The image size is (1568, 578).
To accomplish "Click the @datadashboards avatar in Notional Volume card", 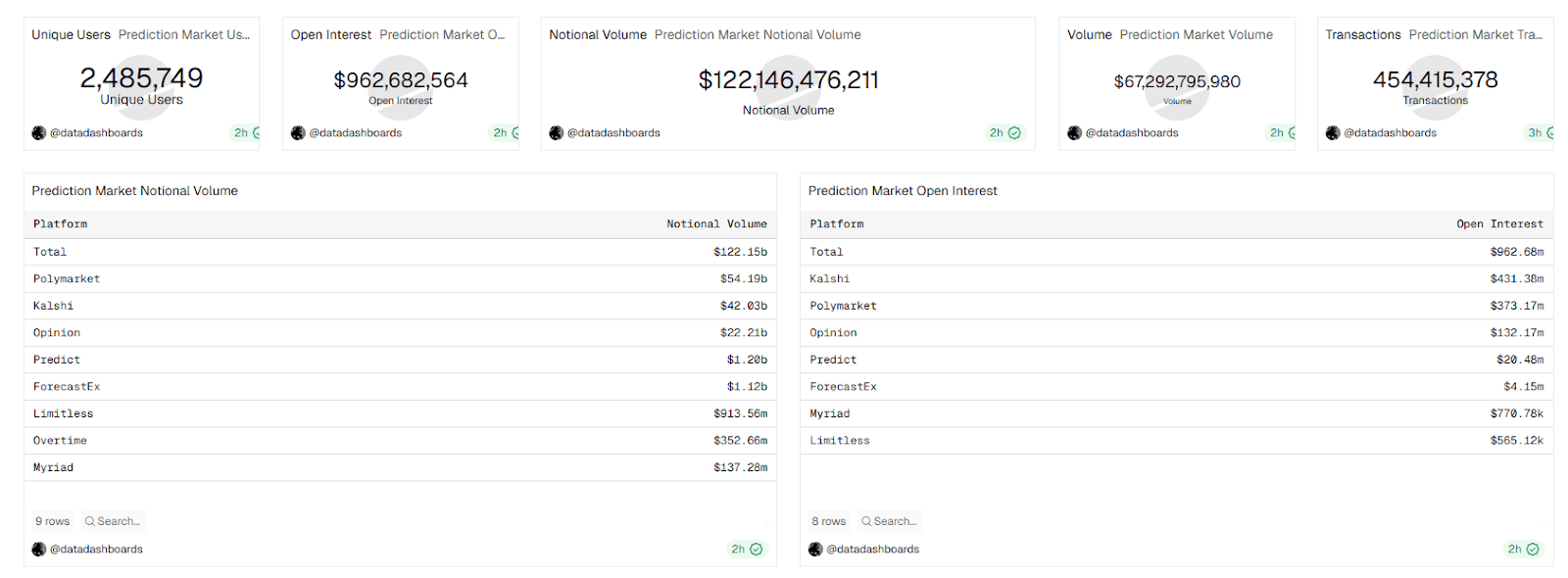I will (x=557, y=133).
